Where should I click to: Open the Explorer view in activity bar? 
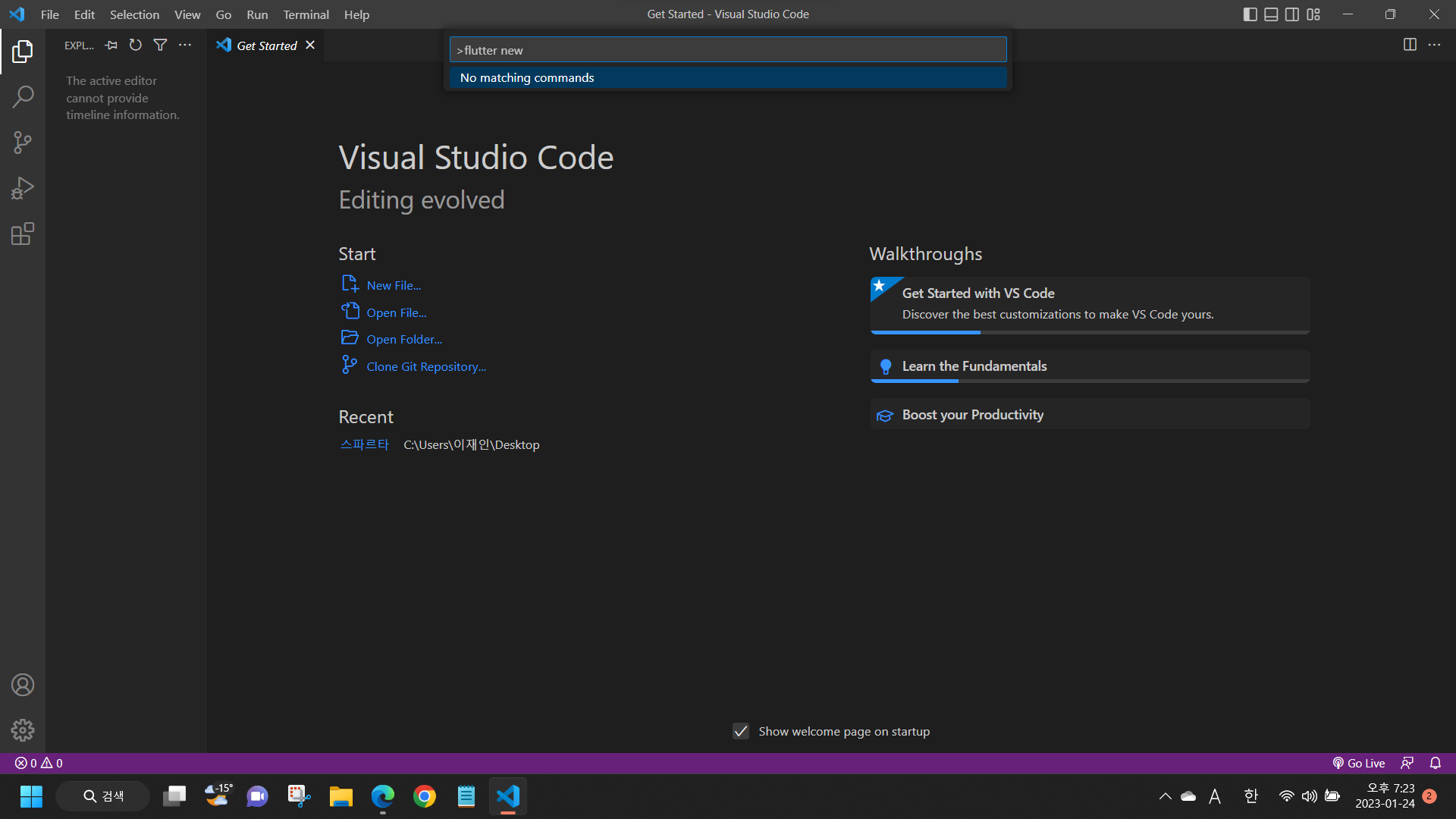pyautogui.click(x=23, y=52)
